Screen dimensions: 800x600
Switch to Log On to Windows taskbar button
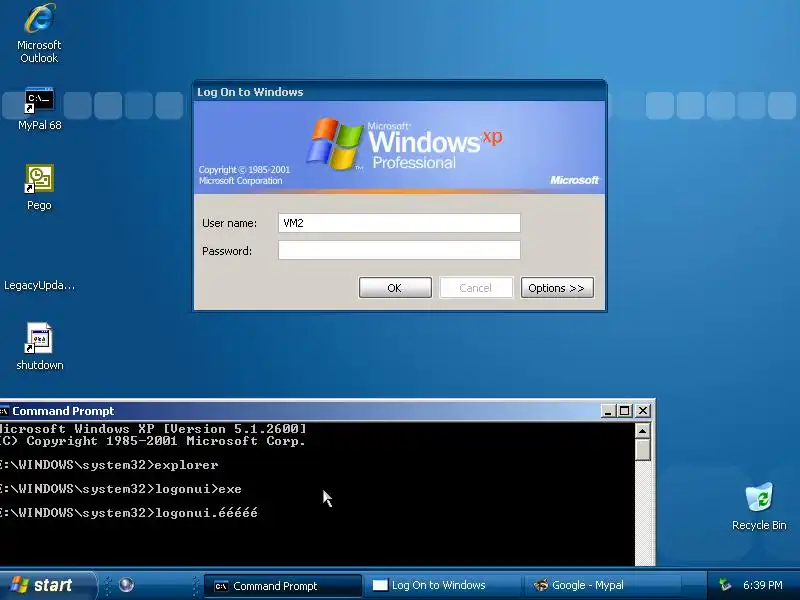pos(441,586)
